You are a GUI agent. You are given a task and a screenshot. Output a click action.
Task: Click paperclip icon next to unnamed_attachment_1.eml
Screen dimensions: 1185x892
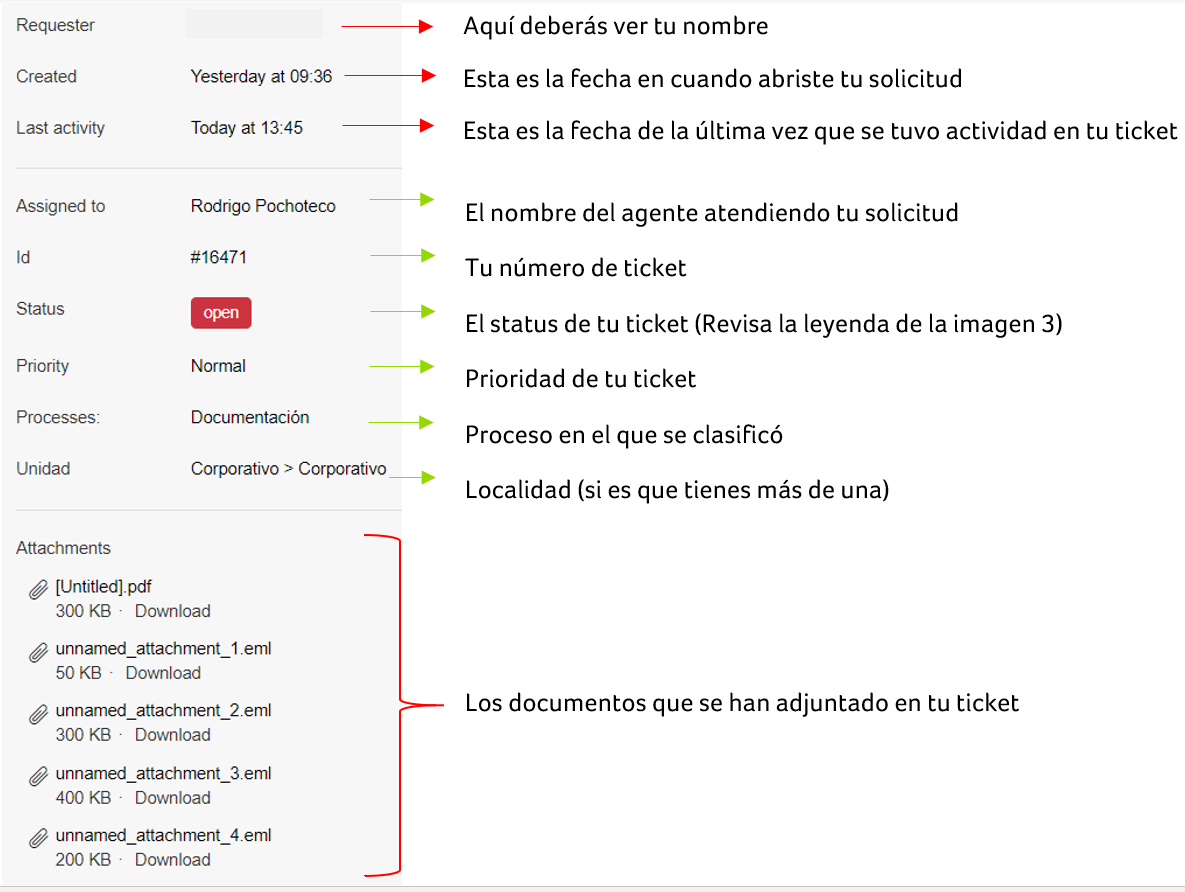[x=38, y=652]
